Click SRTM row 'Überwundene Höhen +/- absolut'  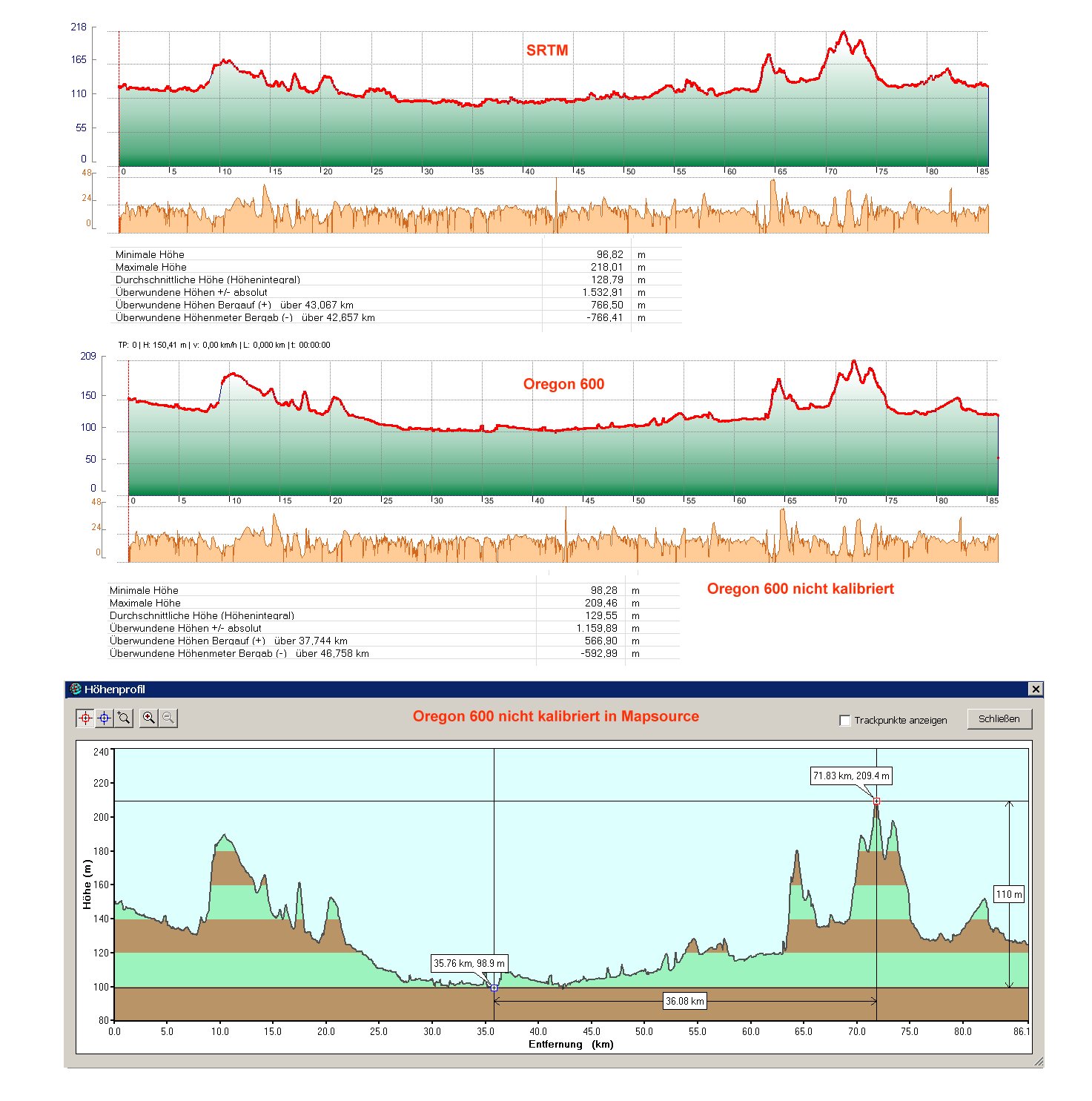[191, 292]
